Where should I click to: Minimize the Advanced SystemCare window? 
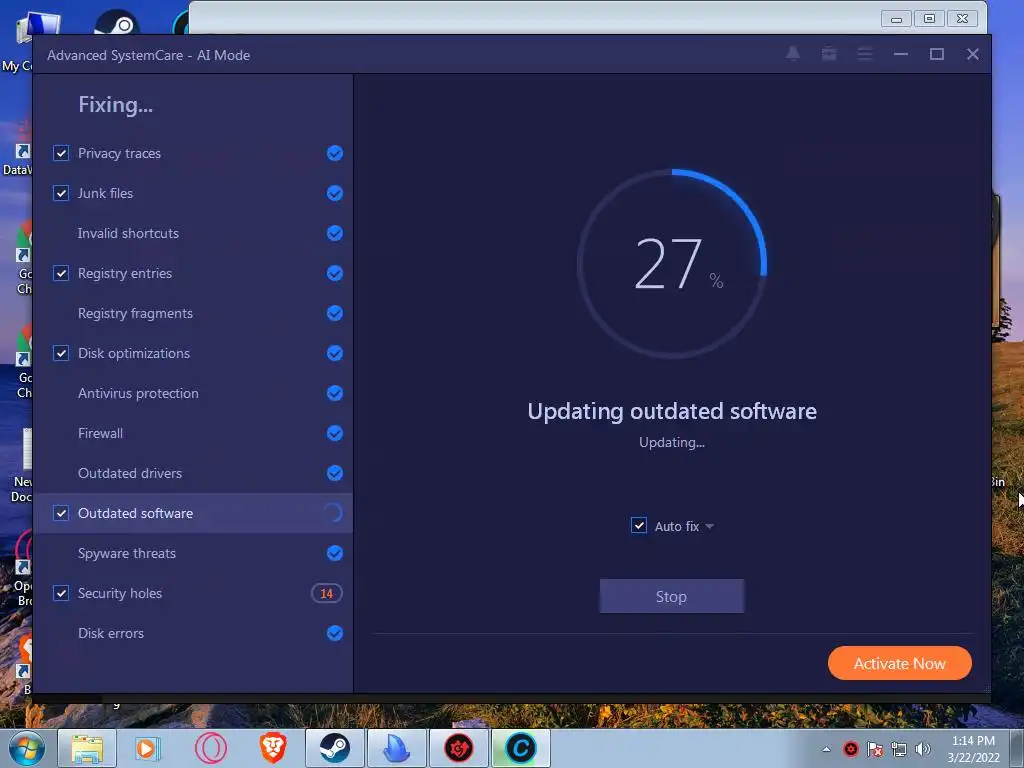pos(901,54)
